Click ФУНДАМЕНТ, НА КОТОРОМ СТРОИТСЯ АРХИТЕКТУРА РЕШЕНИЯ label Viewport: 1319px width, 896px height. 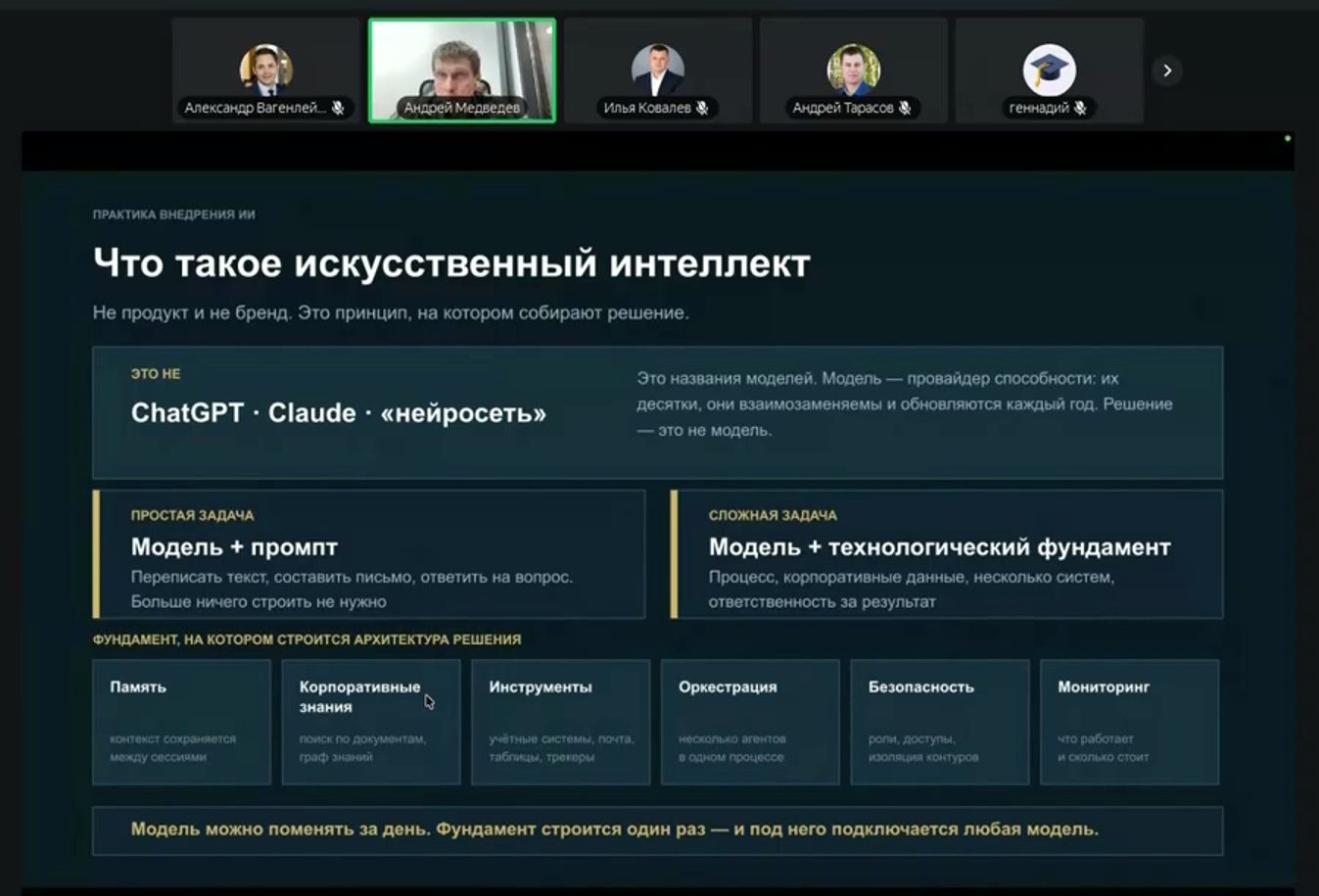(x=306, y=639)
